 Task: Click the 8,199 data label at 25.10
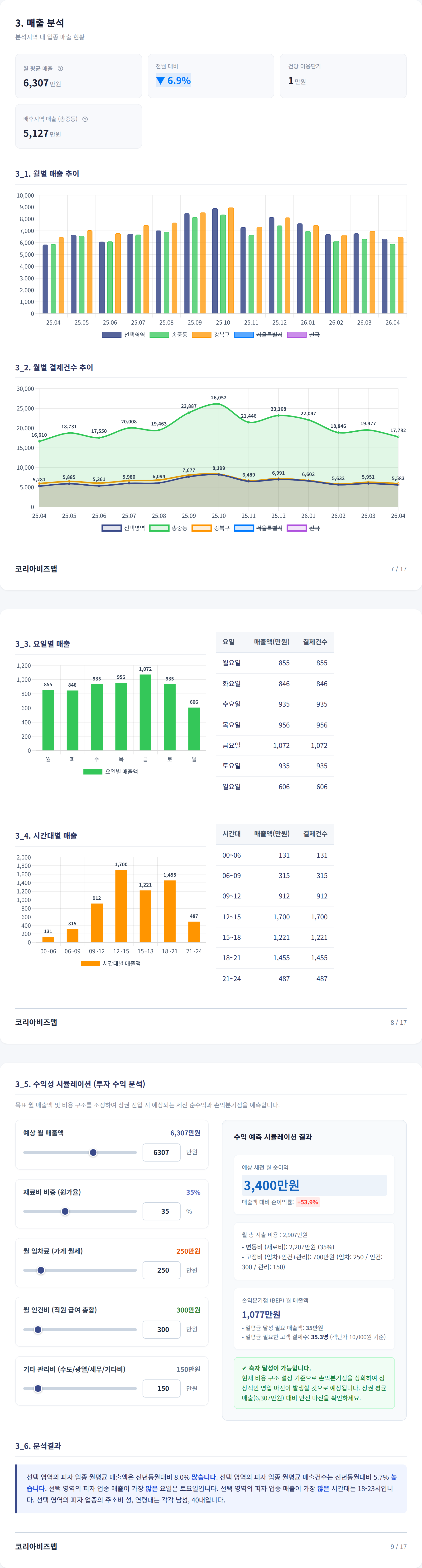[219, 468]
